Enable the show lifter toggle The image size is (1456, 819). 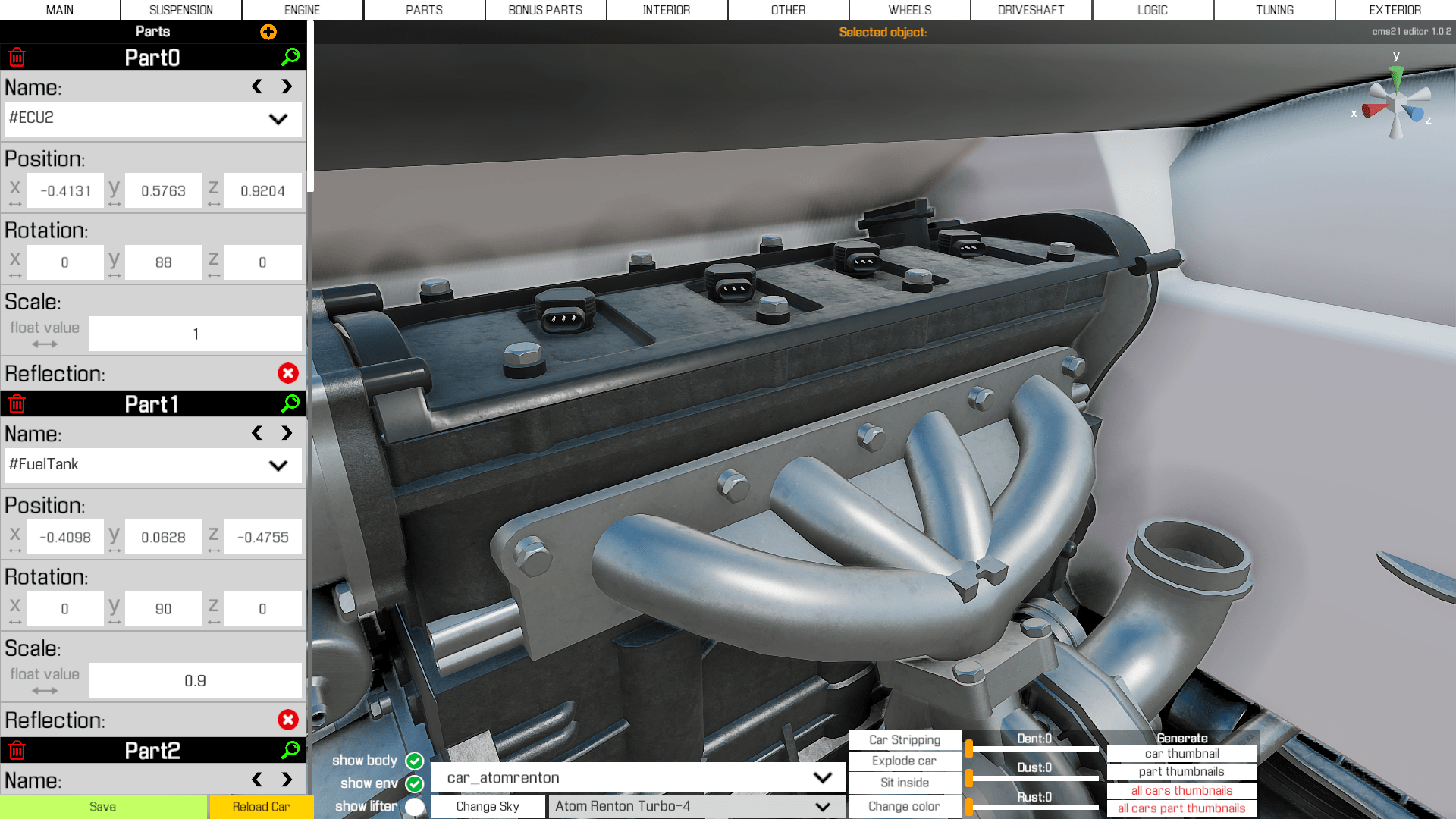click(415, 807)
